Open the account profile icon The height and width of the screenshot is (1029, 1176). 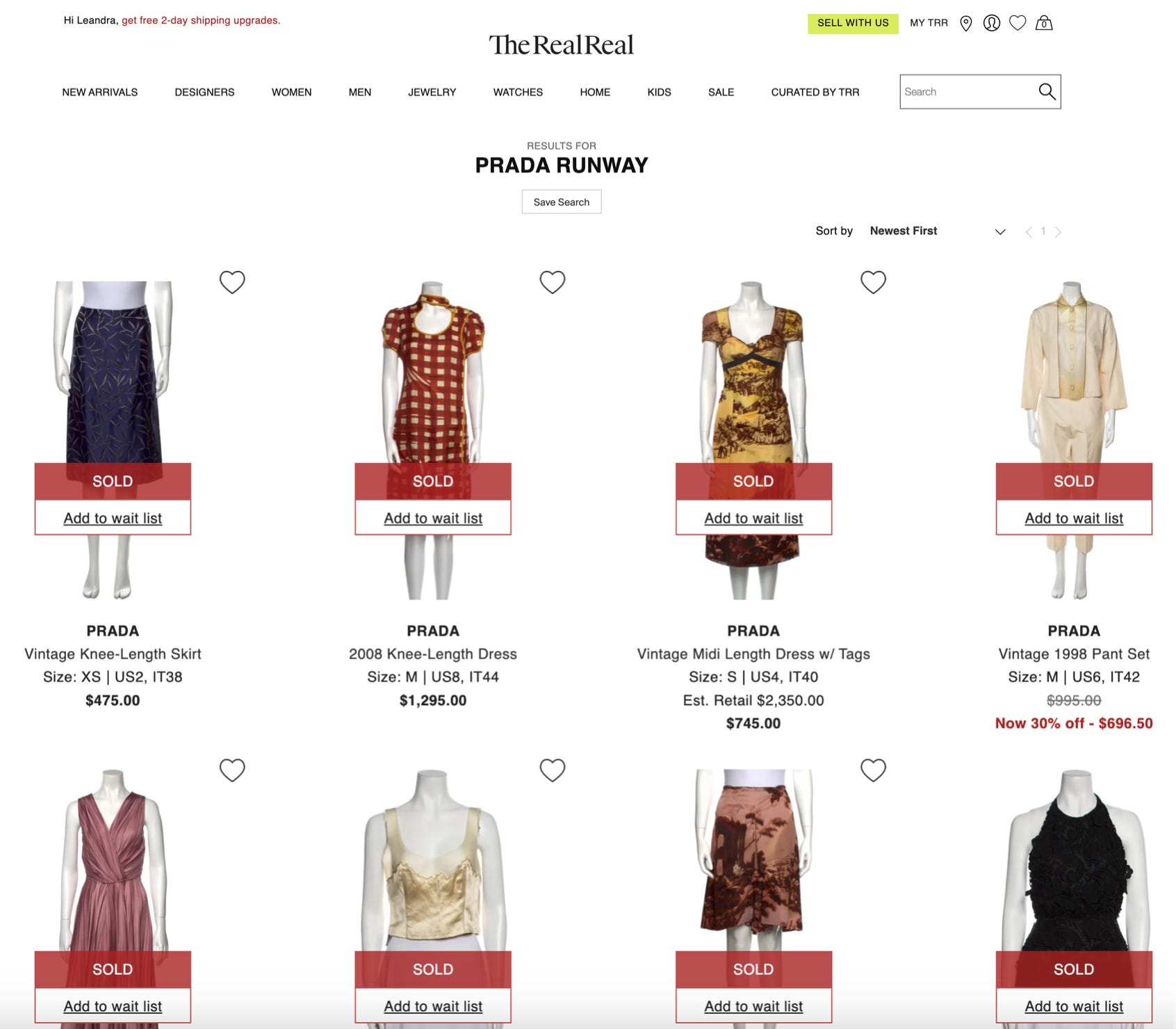(x=992, y=23)
